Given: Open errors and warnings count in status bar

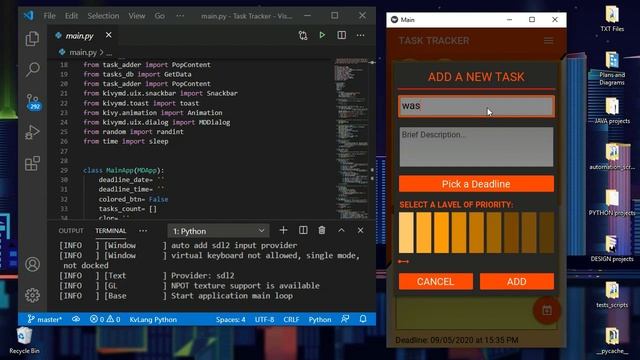Looking at the screenshot, I should (x=105, y=319).
